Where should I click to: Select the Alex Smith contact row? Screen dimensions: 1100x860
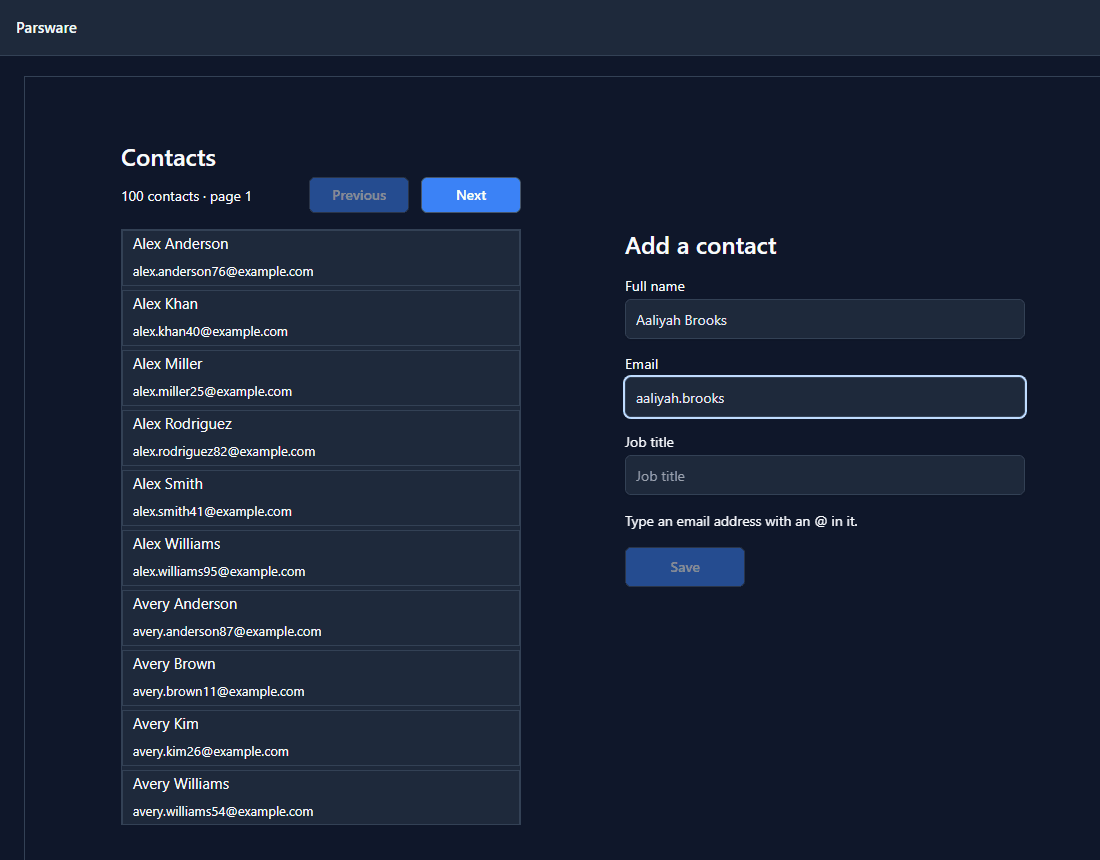[321, 497]
